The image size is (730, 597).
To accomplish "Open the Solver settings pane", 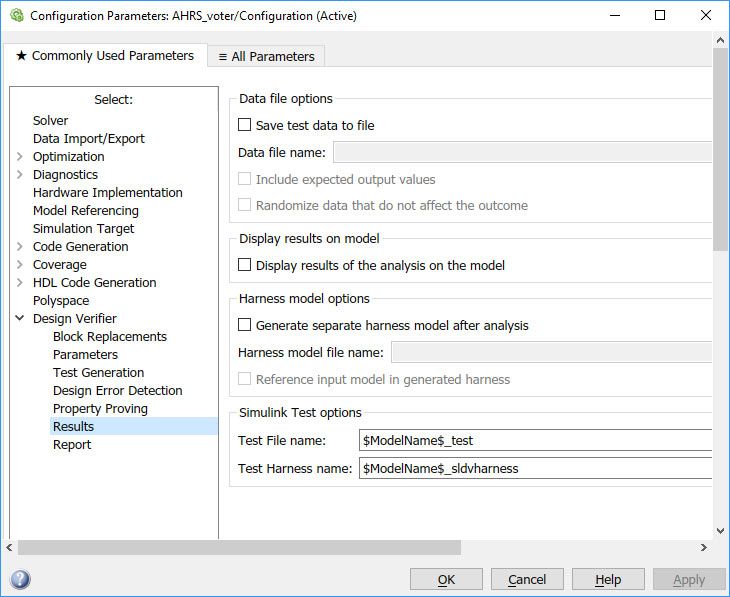I will 51,121.
